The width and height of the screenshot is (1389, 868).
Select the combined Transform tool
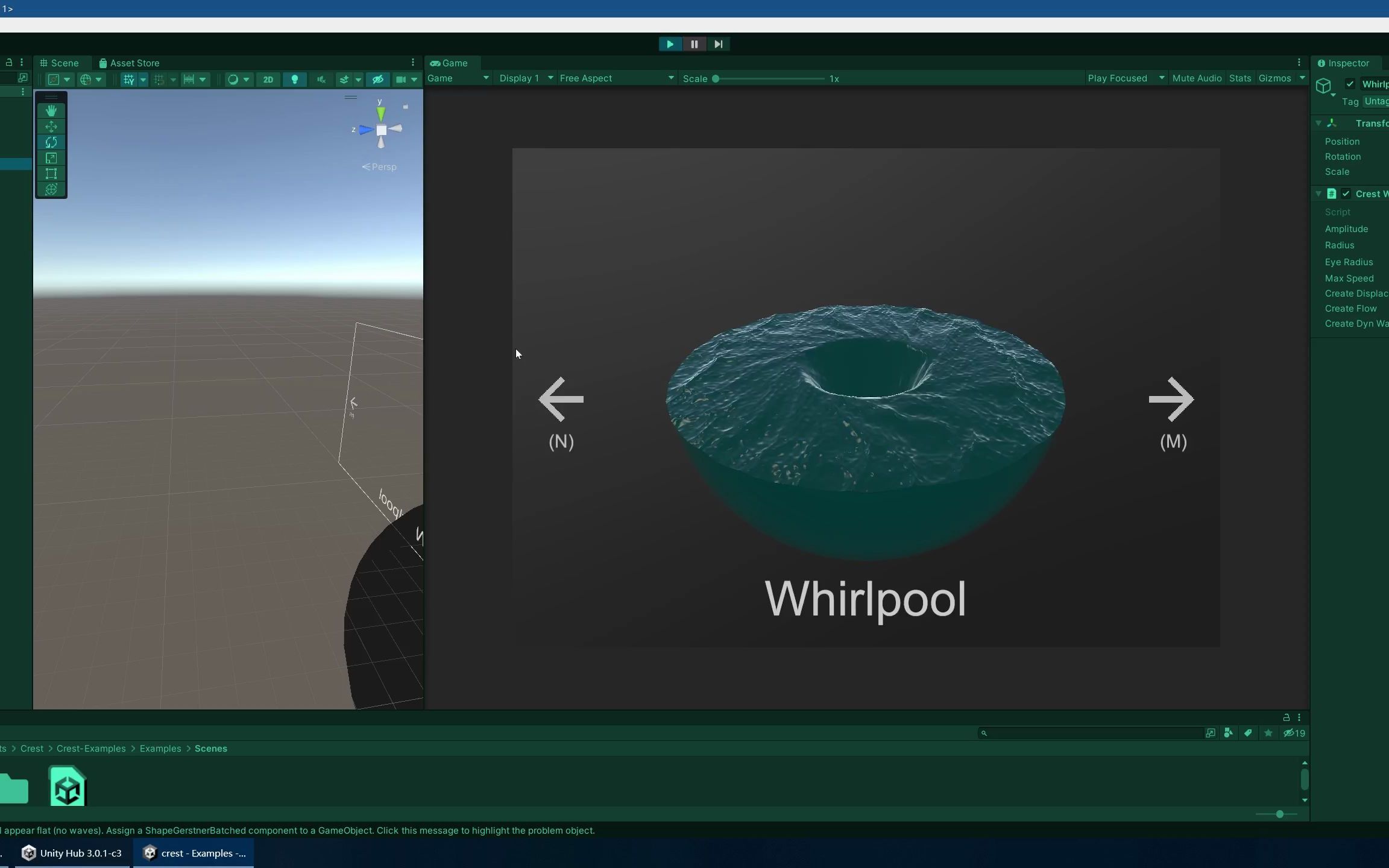(51, 189)
